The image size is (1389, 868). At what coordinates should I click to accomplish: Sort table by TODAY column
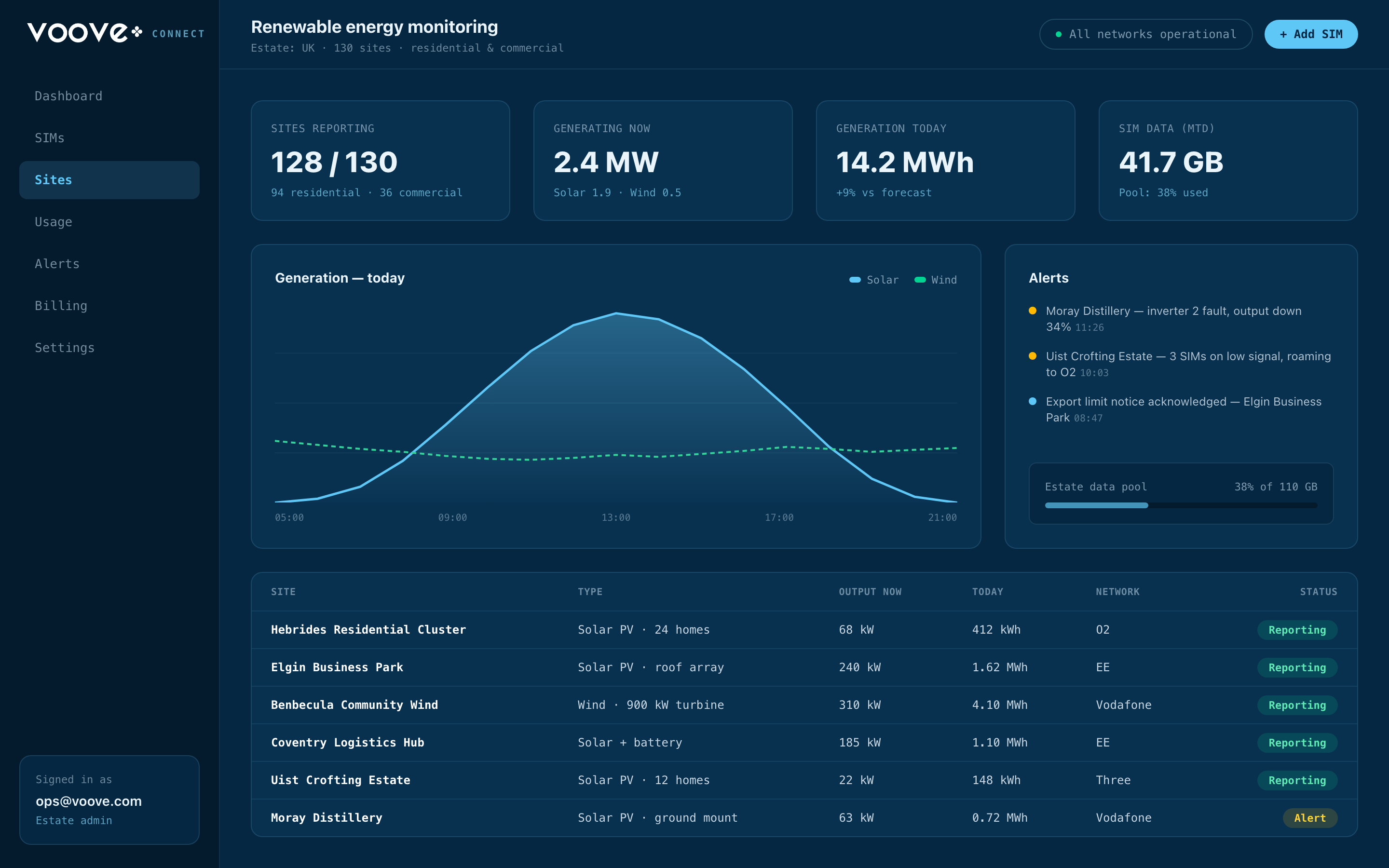987,592
